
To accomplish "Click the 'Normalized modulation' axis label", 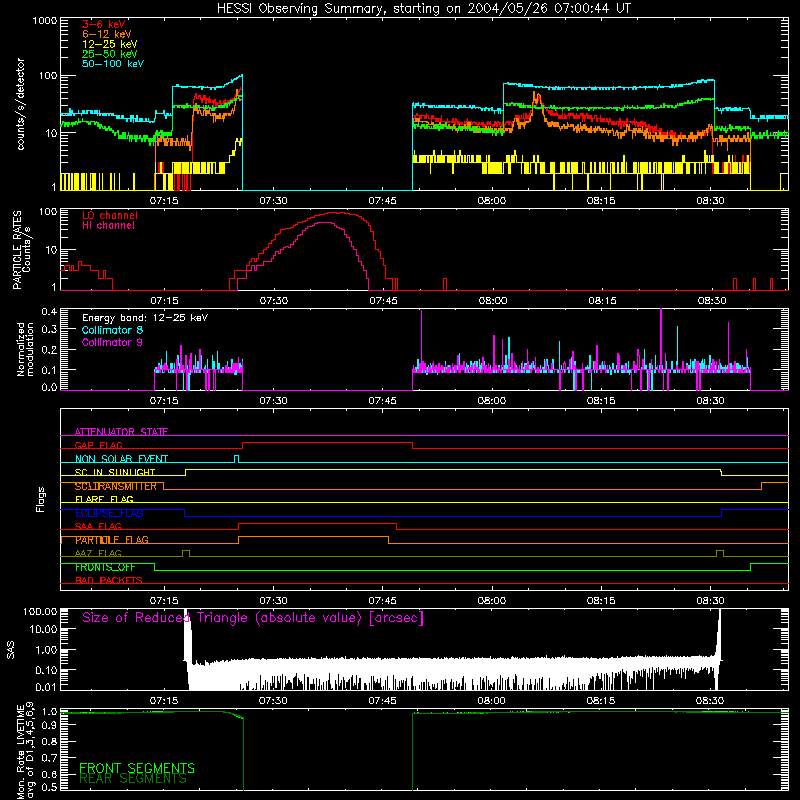I will (x=25, y=349).
